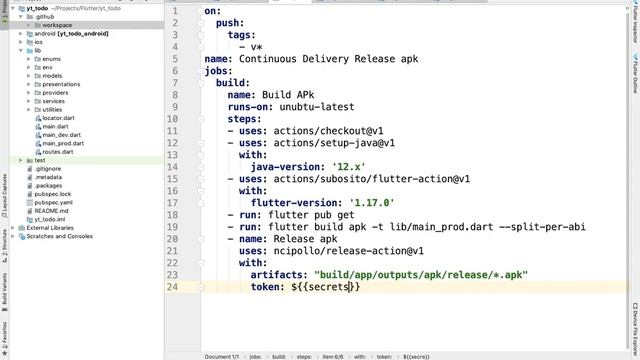Viewport: 640px width, 360px height.
Task: Select pubspec.lock in project tree
Action: pos(53,194)
